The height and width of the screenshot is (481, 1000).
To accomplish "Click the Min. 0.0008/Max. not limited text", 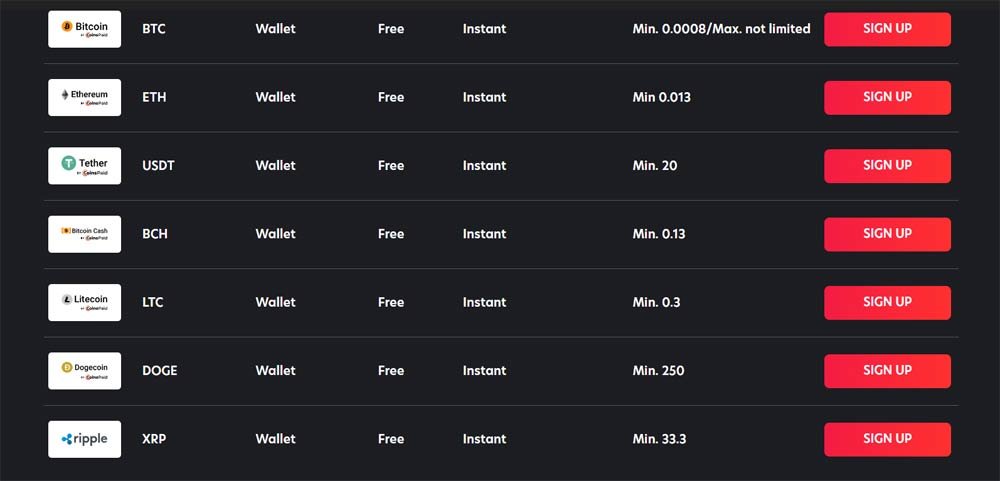I will [x=721, y=29].
